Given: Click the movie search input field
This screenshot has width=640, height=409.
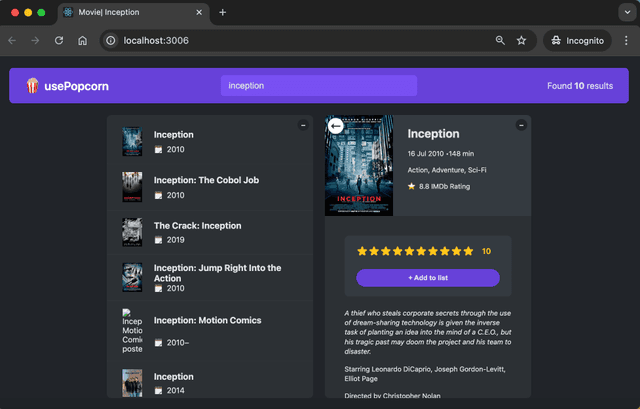Looking at the screenshot, I should pos(318,86).
